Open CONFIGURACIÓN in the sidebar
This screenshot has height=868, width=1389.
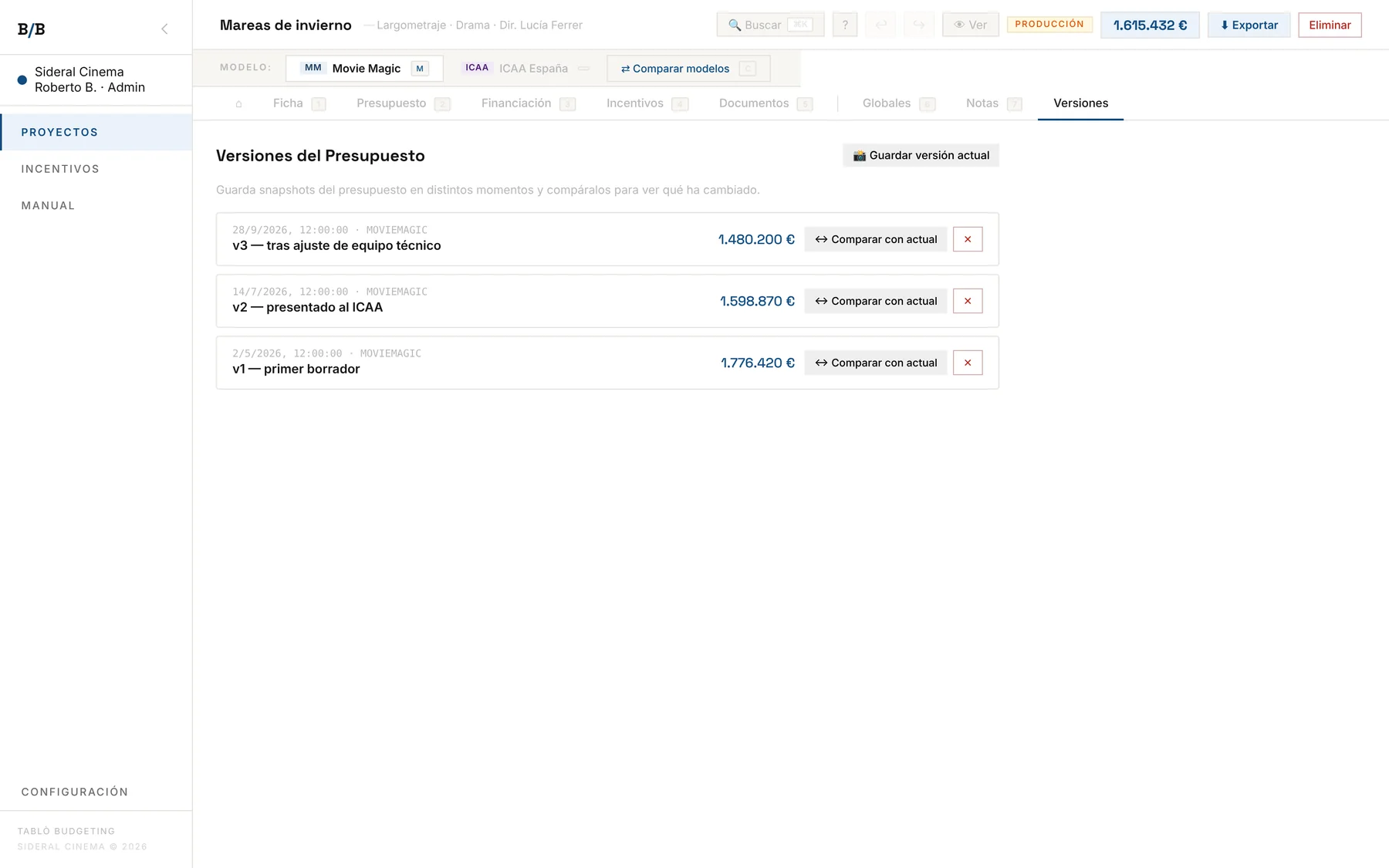[96, 792]
